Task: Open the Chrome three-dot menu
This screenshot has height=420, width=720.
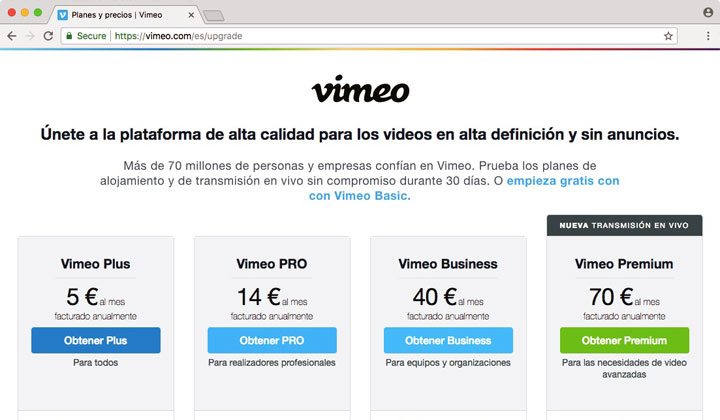Action: (x=708, y=36)
